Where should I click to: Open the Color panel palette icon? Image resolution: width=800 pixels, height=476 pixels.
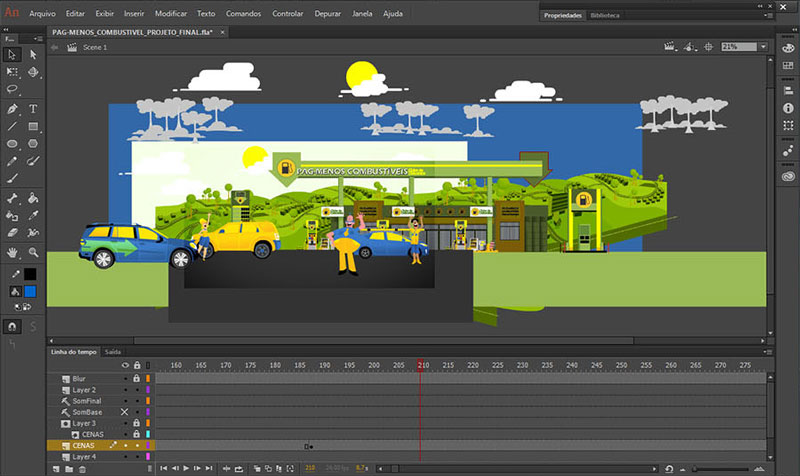(788, 48)
